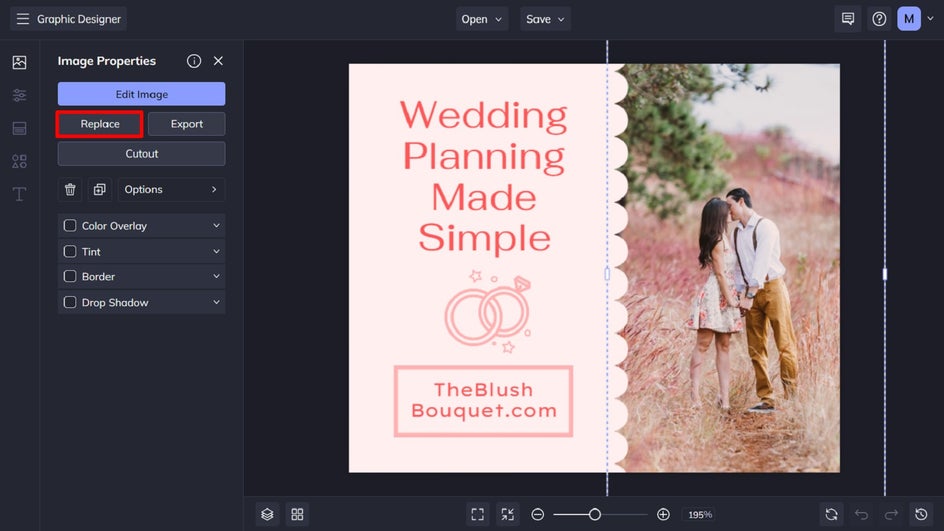Open the Image Manager sidebar tab
Screen dimensions: 944x531
pyautogui.click(x=19, y=62)
